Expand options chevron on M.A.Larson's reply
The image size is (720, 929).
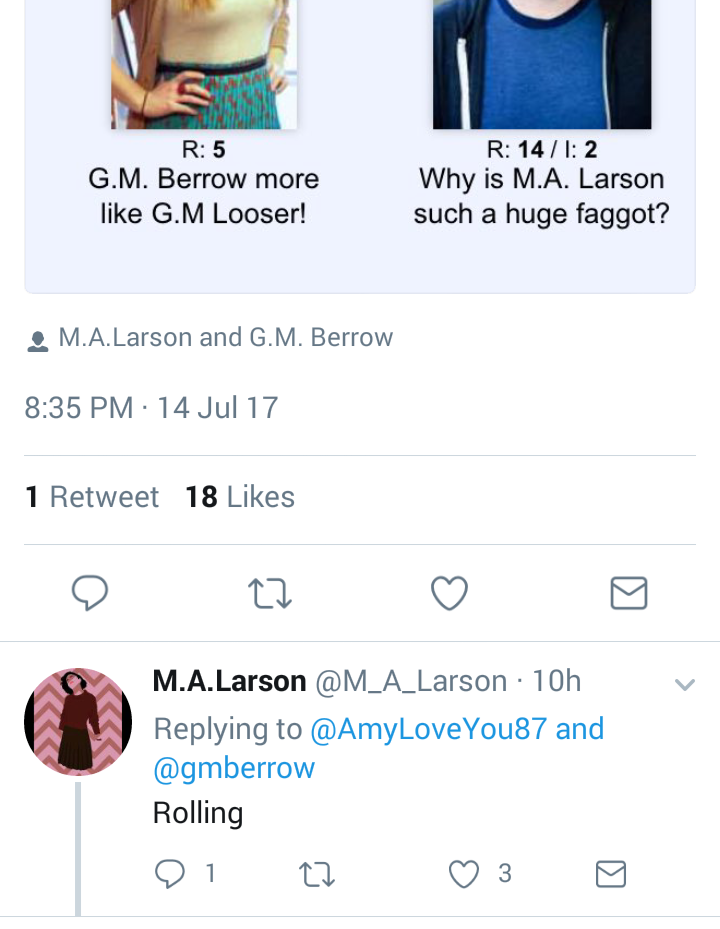(684, 685)
